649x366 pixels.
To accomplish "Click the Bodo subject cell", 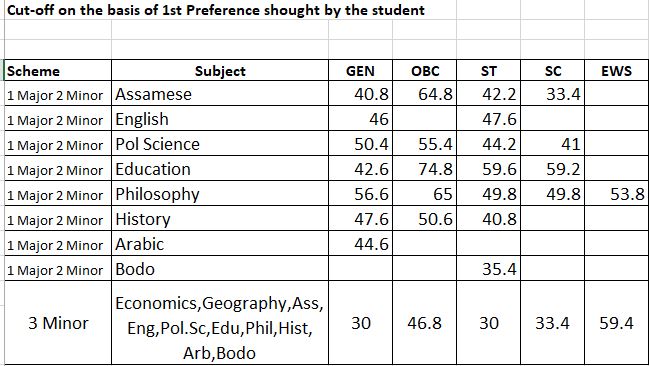I will coord(220,268).
